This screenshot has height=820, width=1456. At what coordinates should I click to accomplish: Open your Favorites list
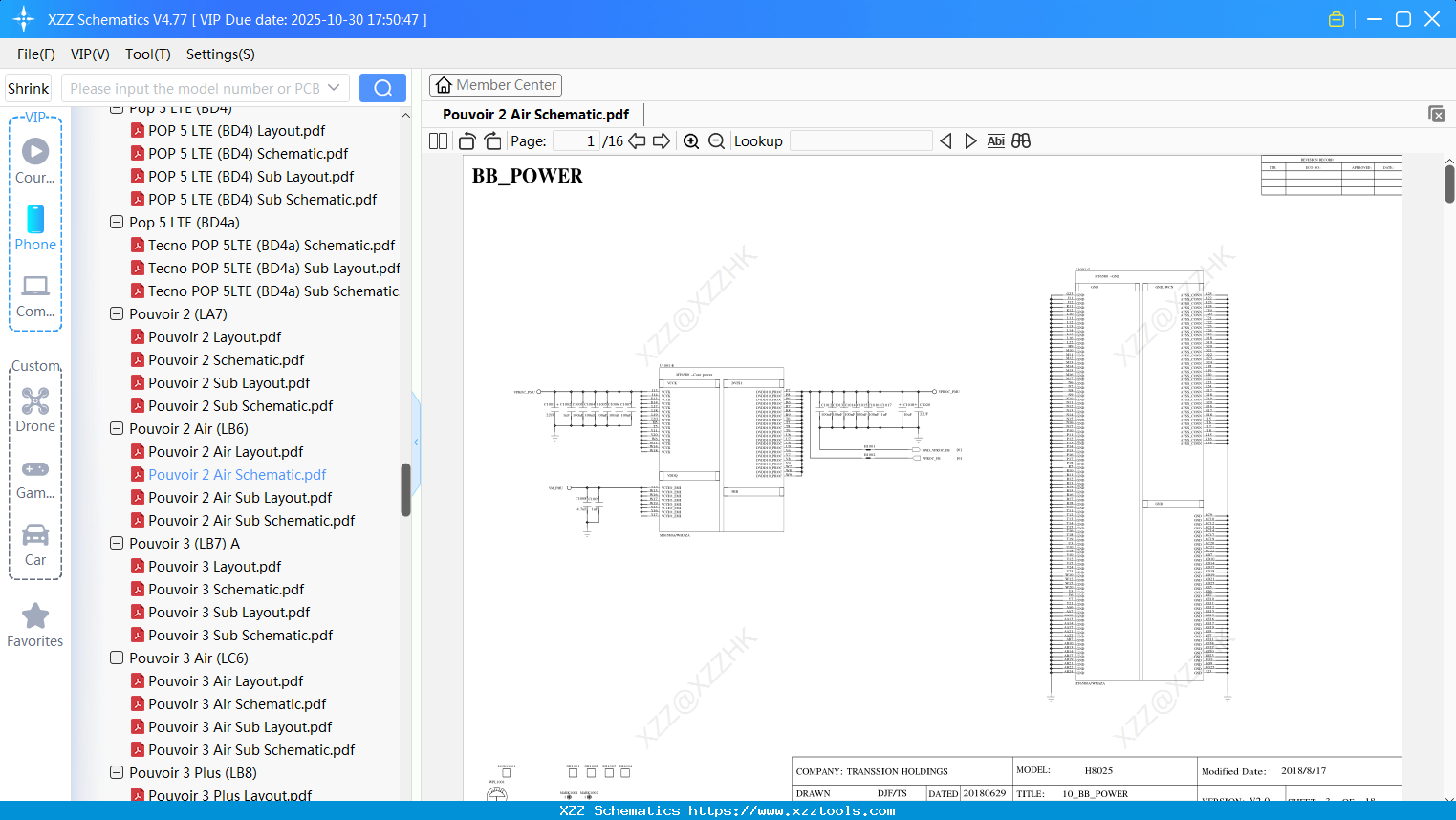coord(35,626)
